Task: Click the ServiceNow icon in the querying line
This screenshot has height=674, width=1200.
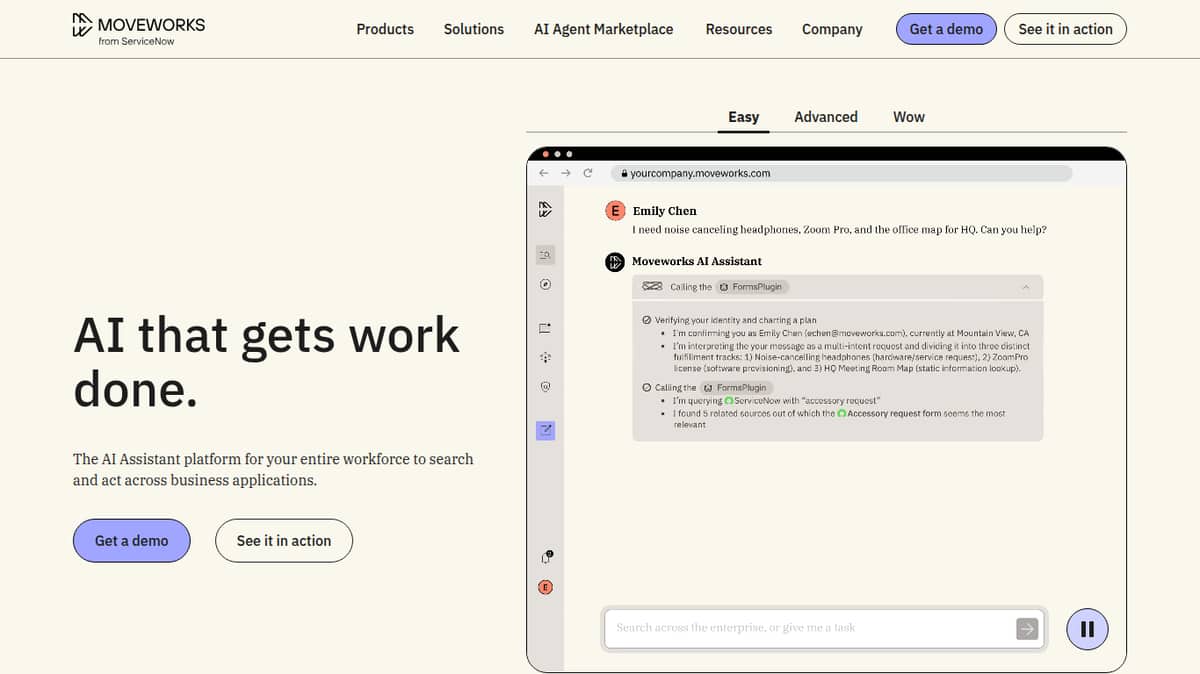Action: 729,401
